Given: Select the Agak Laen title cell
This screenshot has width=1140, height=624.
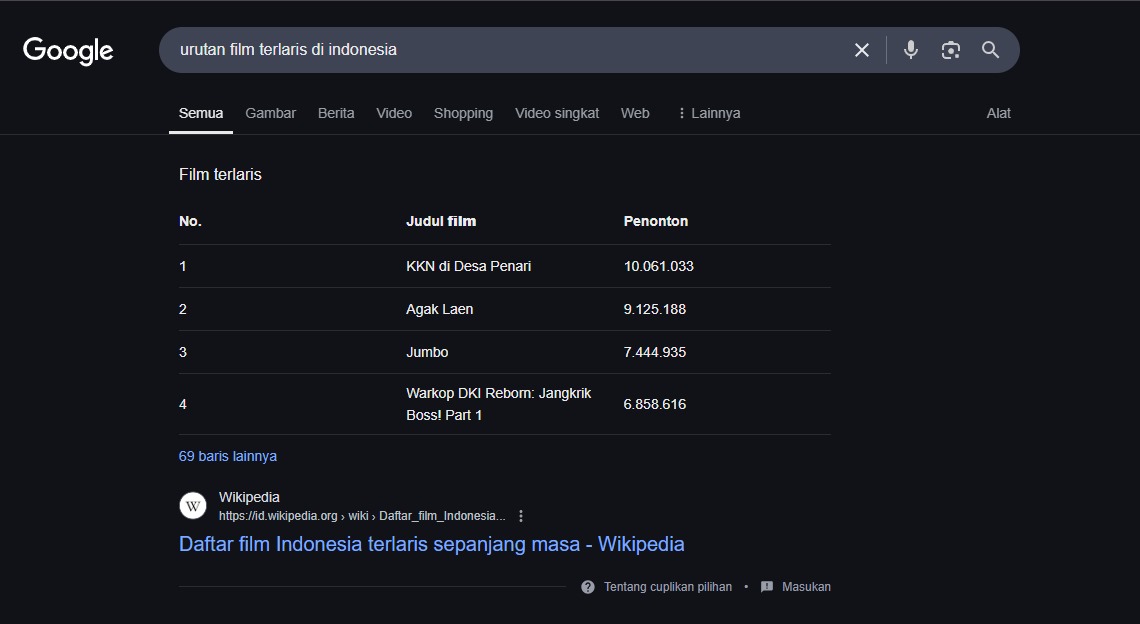Looking at the screenshot, I should coord(439,309).
